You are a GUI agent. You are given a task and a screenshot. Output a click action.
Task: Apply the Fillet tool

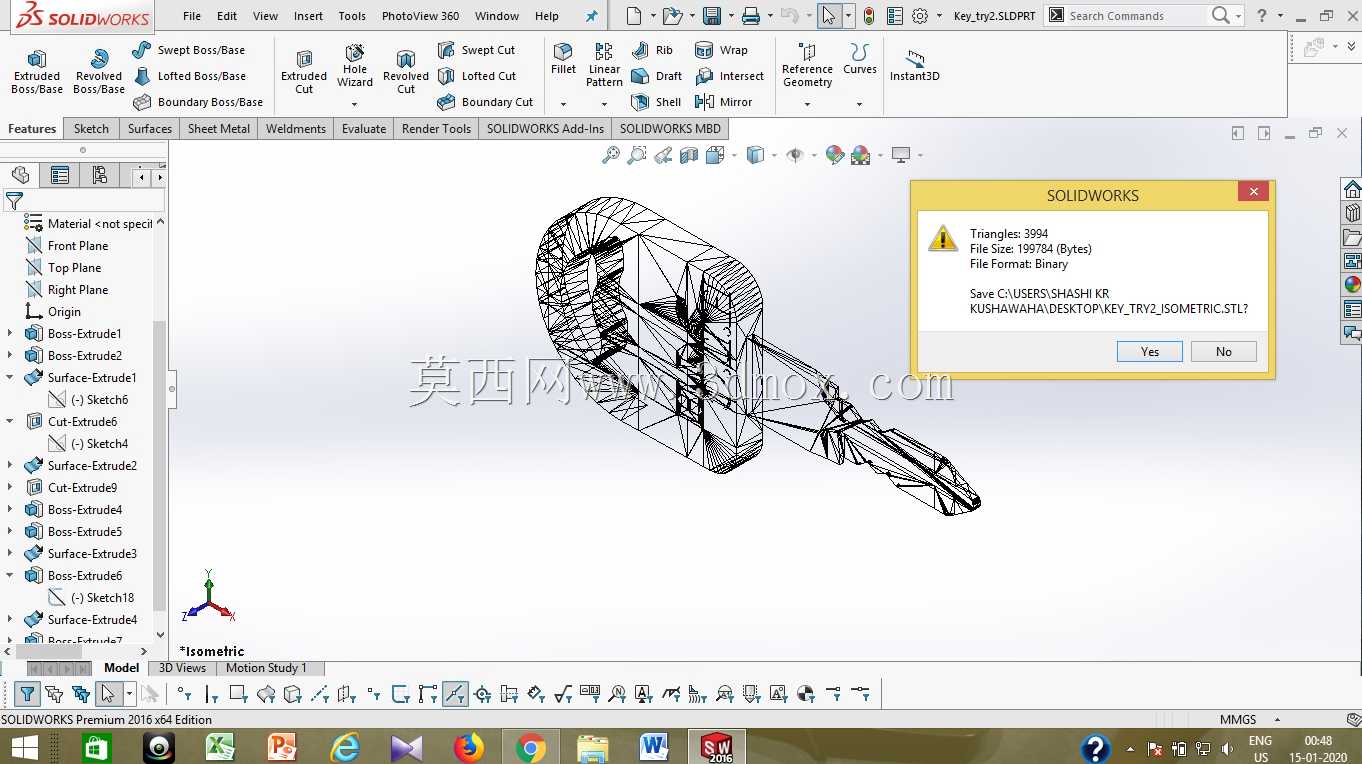click(563, 59)
